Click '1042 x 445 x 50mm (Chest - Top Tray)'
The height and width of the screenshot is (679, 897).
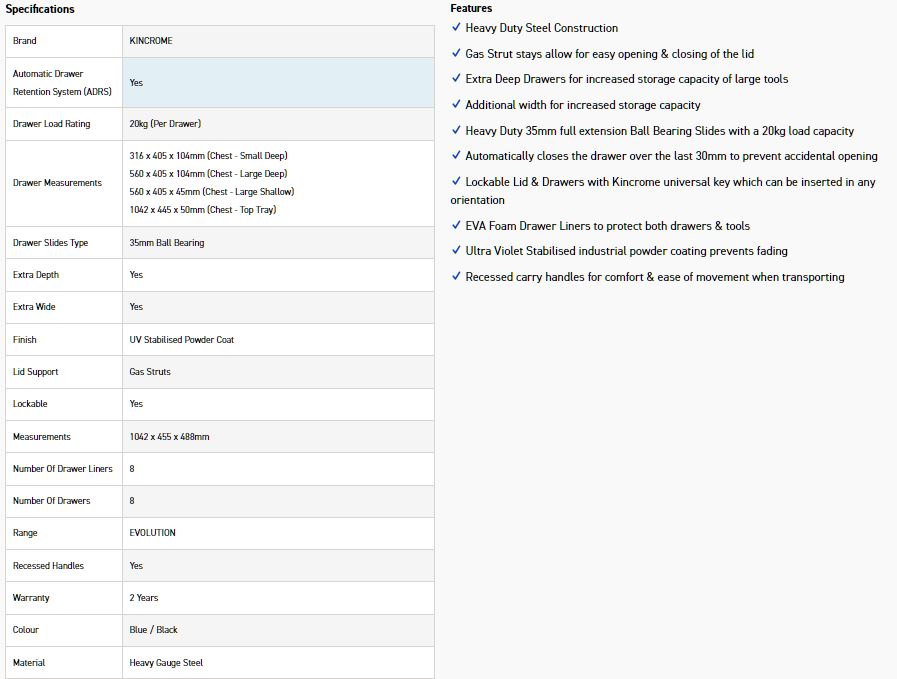203,209
